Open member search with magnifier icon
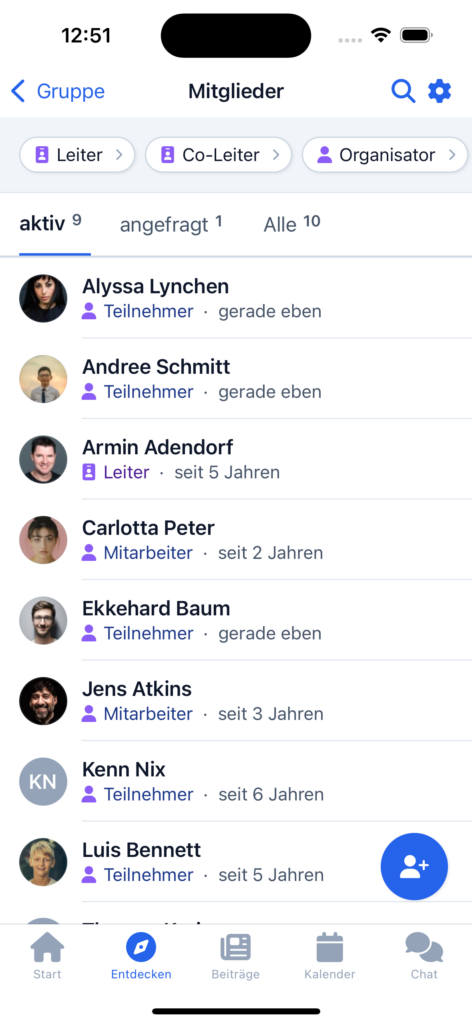The width and height of the screenshot is (472, 1024). [x=403, y=91]
